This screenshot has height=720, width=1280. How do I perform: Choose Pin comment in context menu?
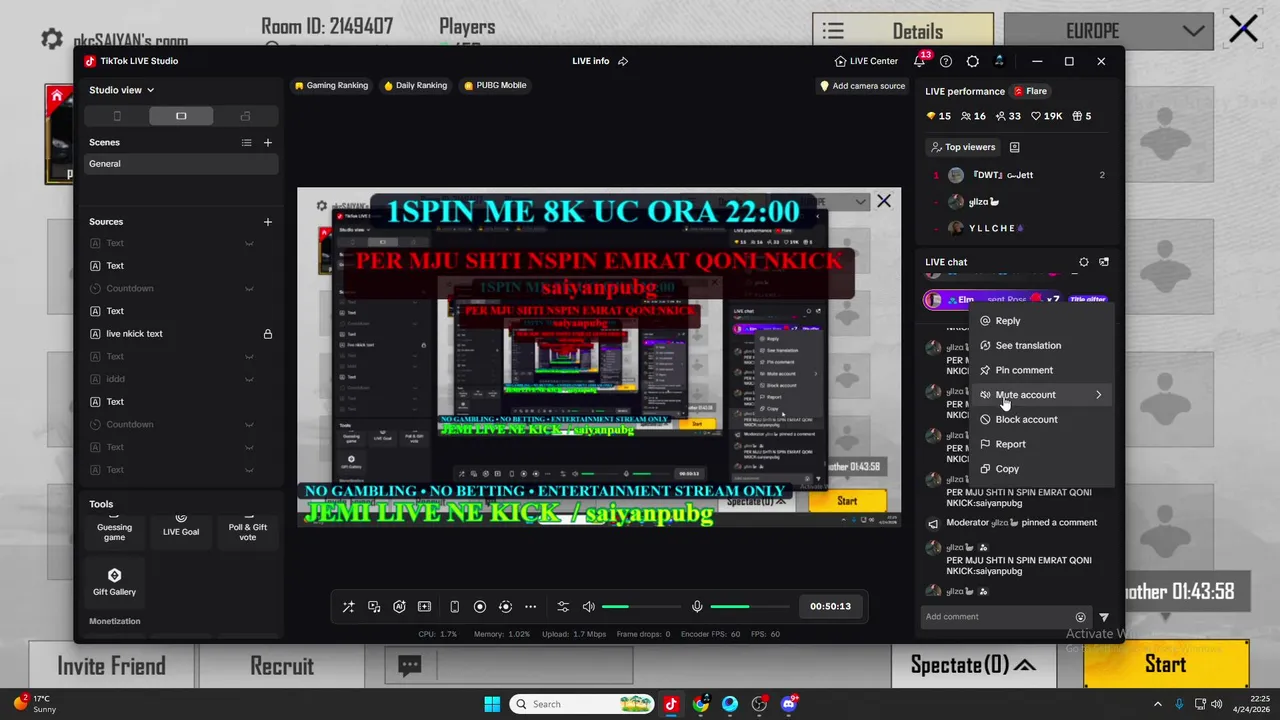1042,370
